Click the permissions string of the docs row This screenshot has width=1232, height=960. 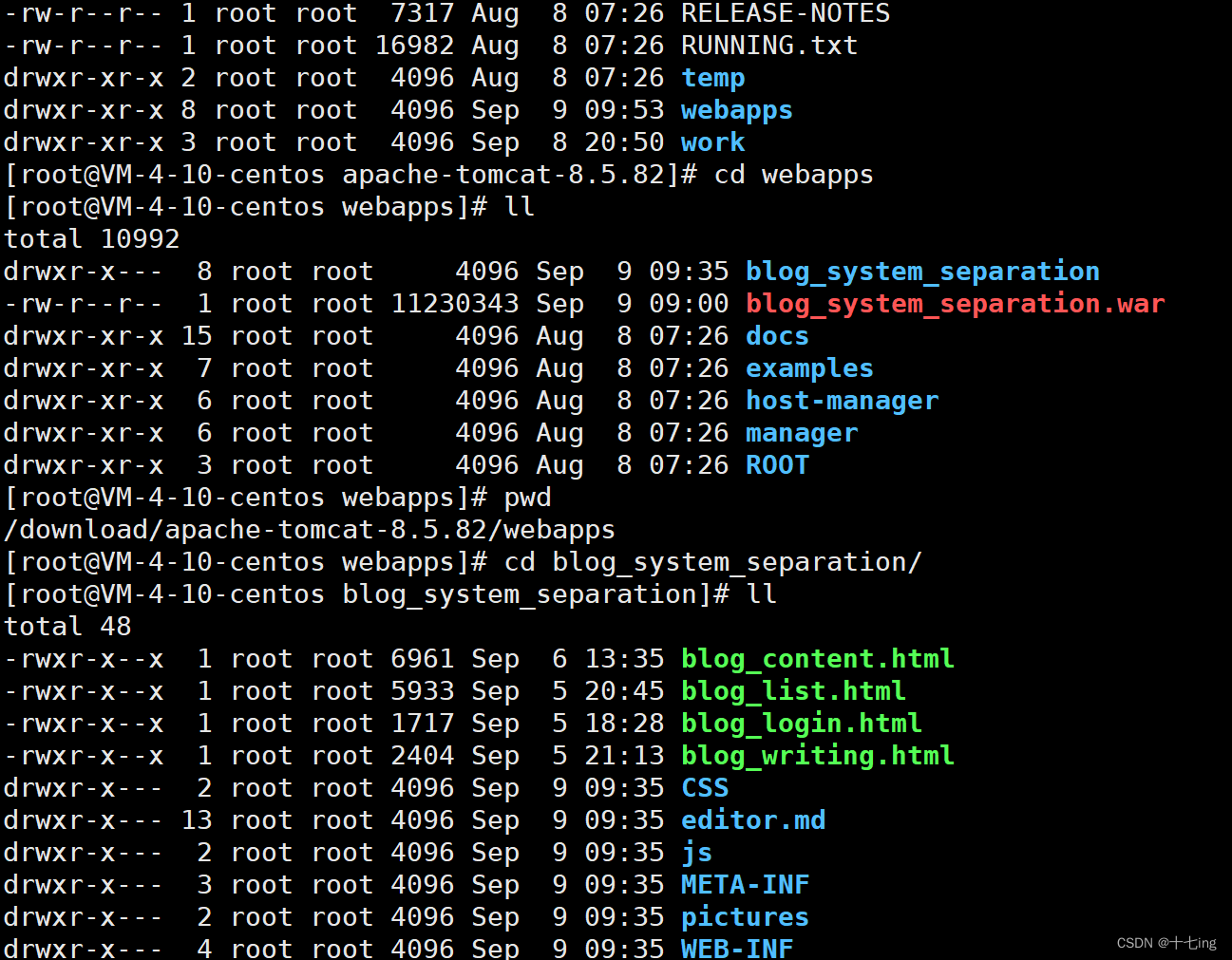84,336
